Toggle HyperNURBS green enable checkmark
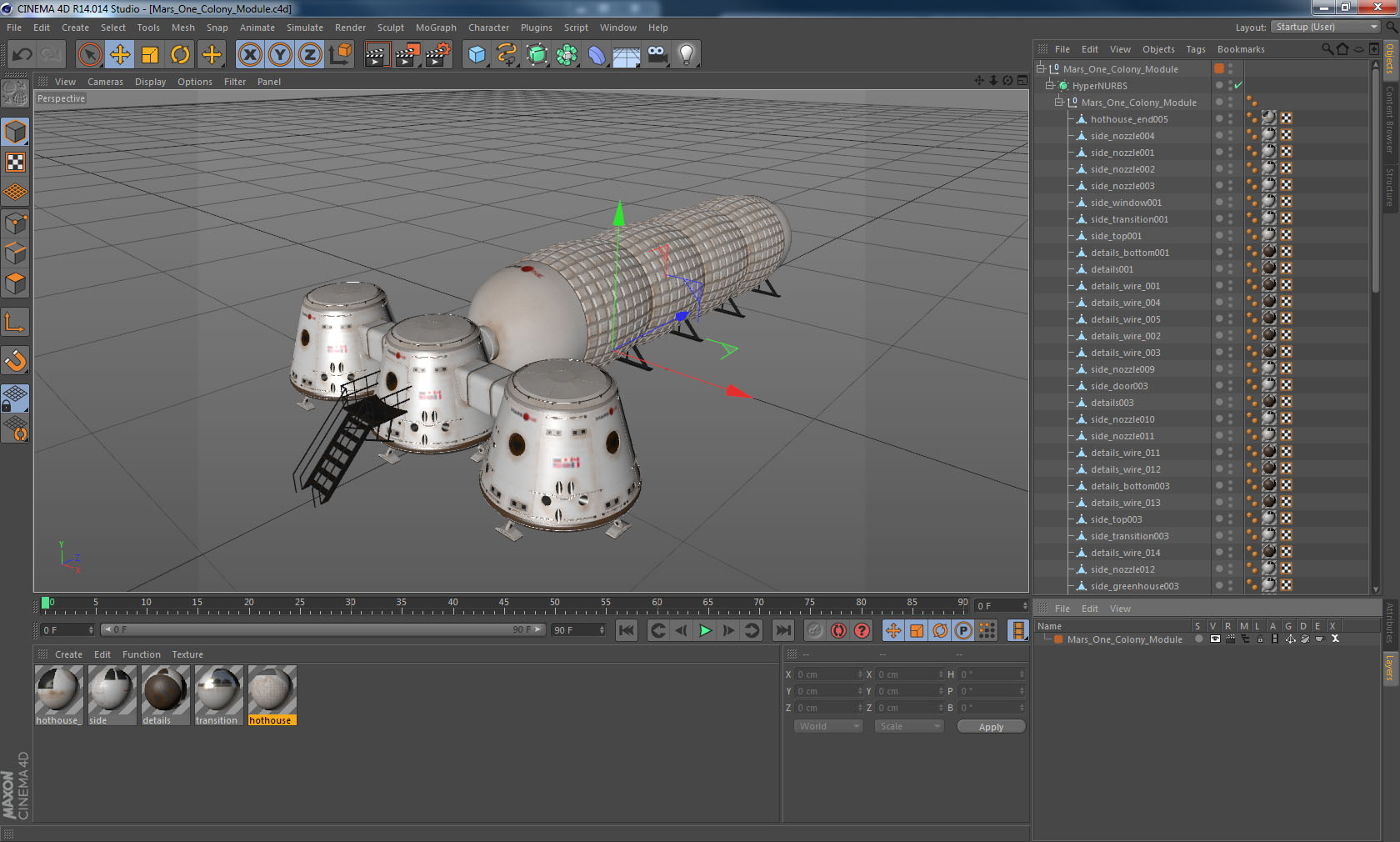1400x842 pixels. (1238, 85)
